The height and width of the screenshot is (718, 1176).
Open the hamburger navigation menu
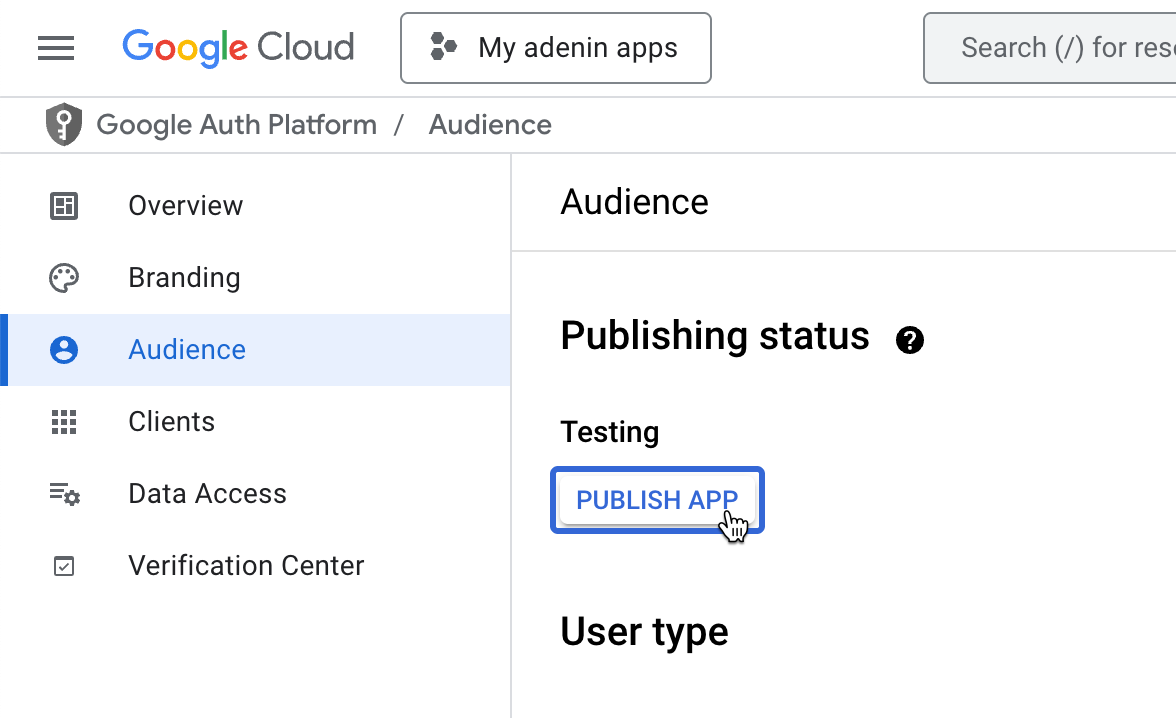pos(56,48)
